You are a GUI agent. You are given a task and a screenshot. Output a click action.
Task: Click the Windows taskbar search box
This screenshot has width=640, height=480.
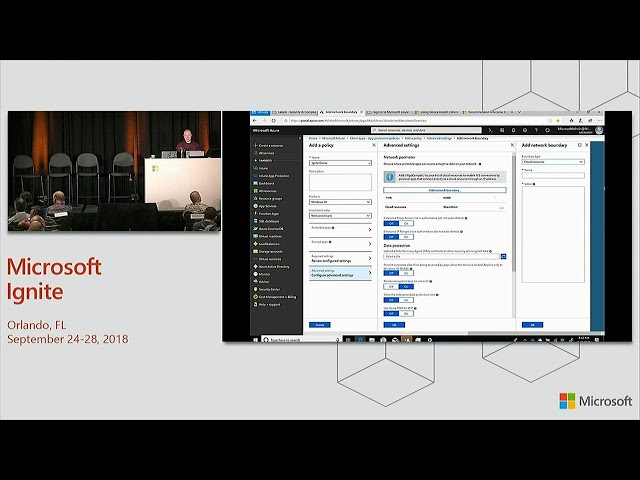[x=301, y=340]
